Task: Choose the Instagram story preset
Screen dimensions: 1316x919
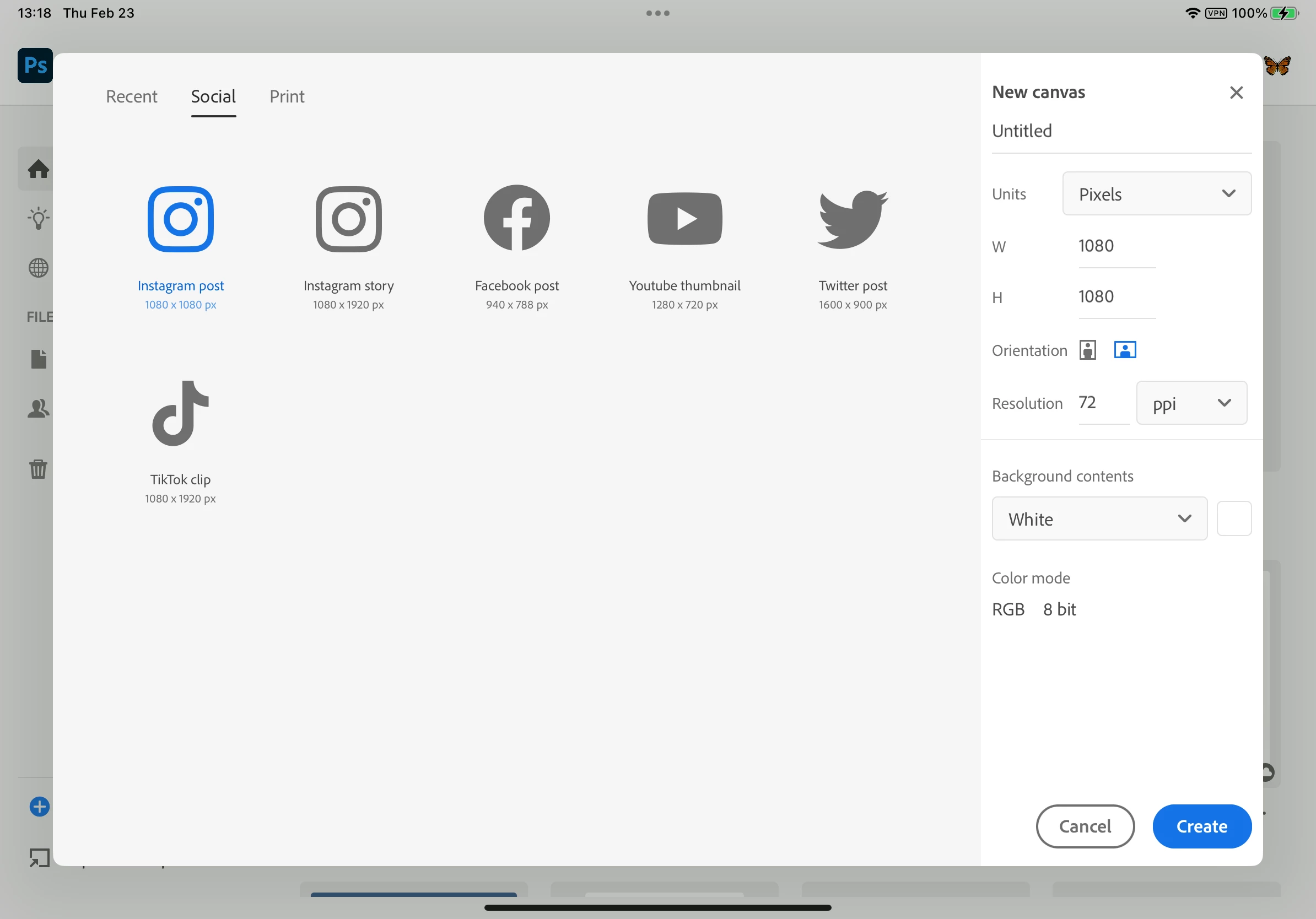Action: (348, 219)
